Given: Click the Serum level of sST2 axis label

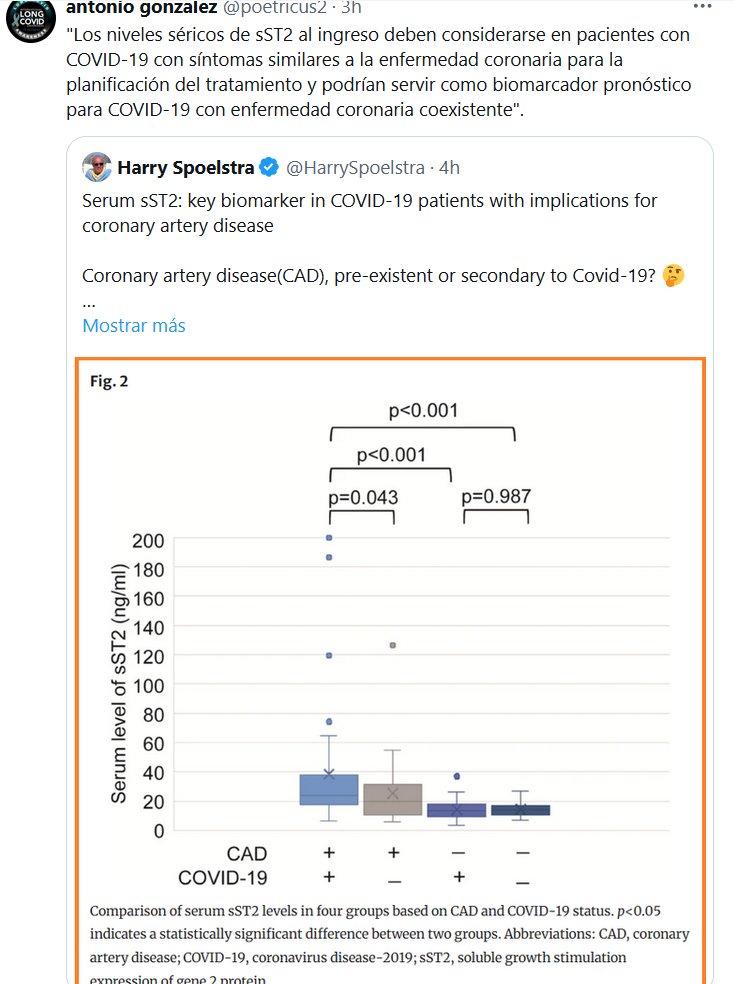Looking at the screenshot, I should click(119, 684).
